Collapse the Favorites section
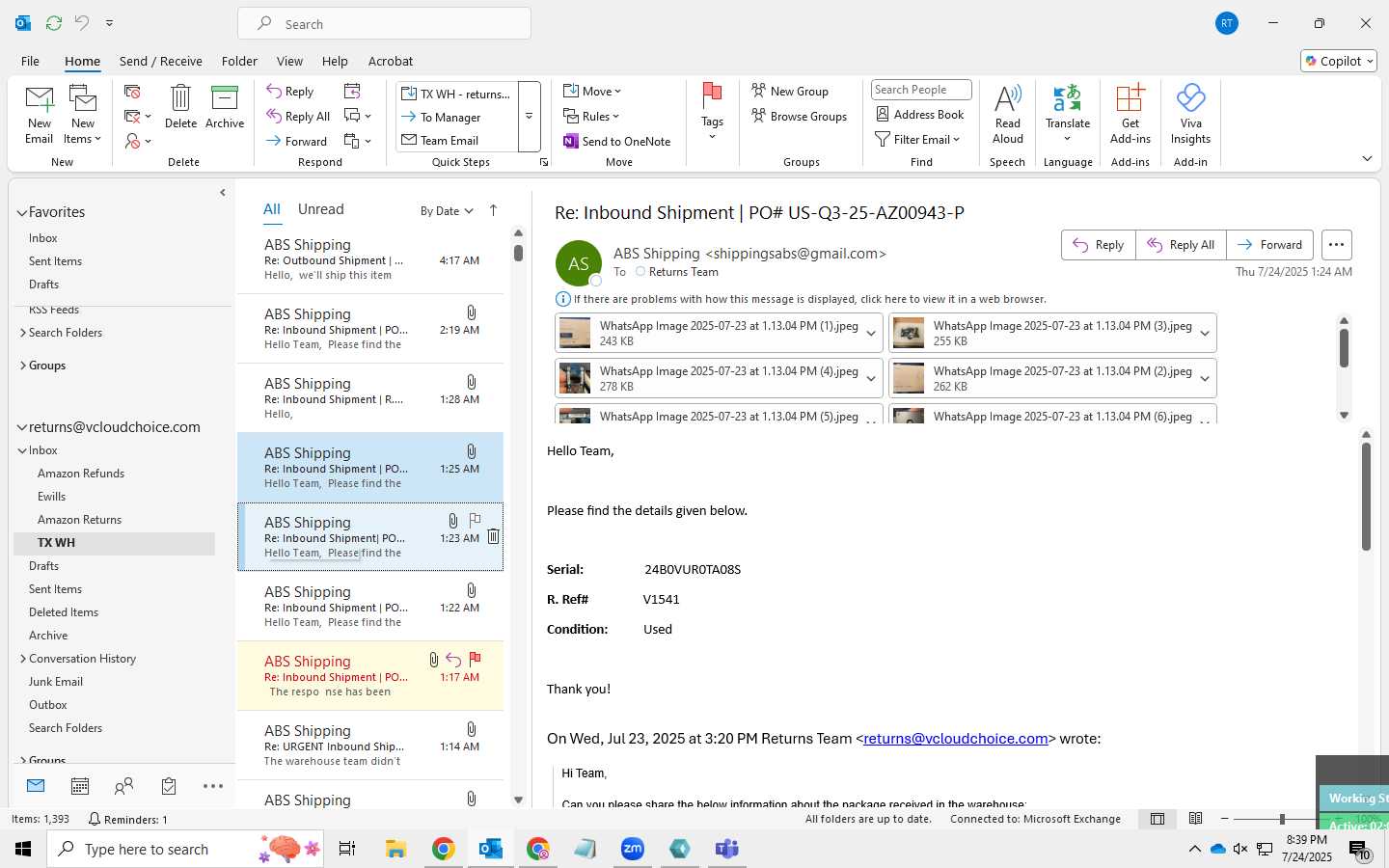The height and width of the screenshot is (868, 1389). point(22,213)
